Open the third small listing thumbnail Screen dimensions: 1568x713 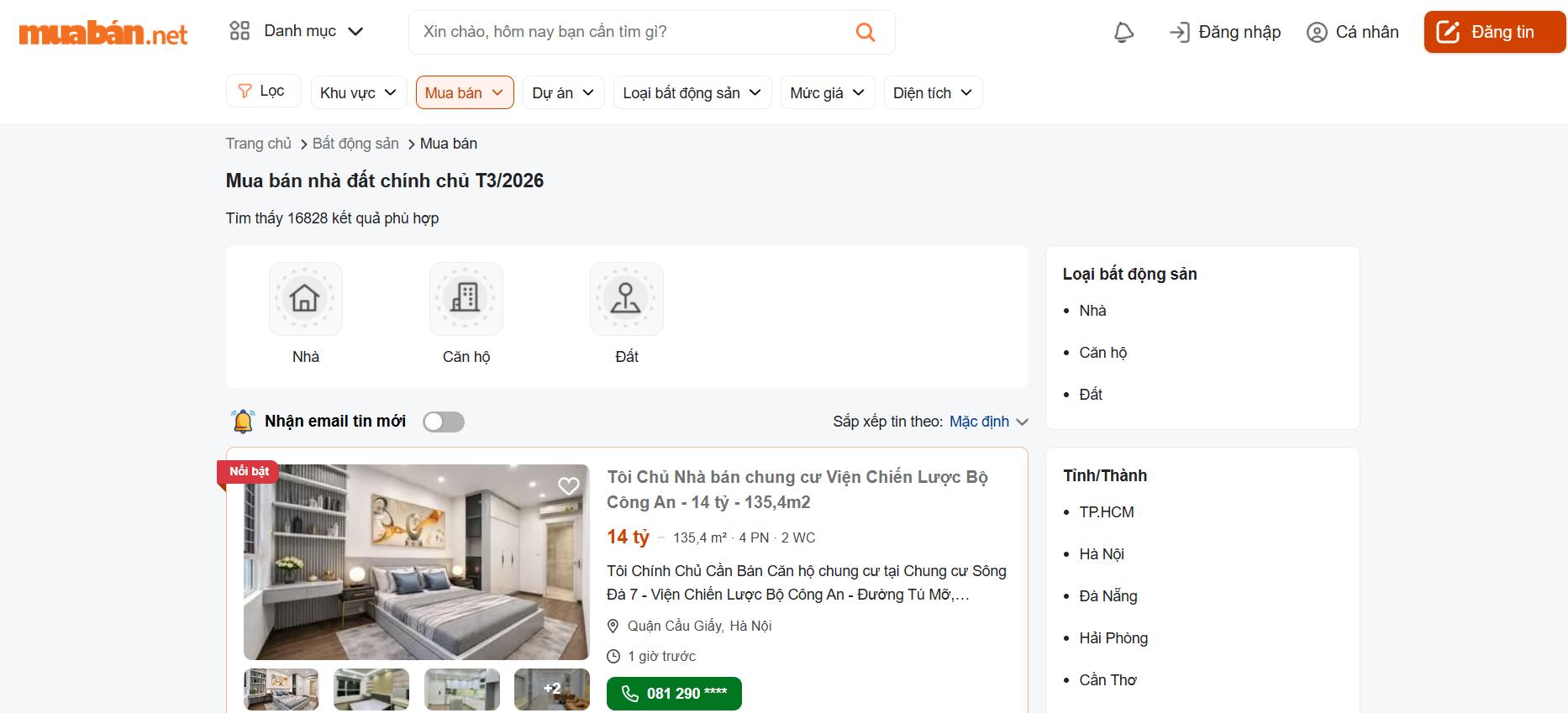[462, 689]
